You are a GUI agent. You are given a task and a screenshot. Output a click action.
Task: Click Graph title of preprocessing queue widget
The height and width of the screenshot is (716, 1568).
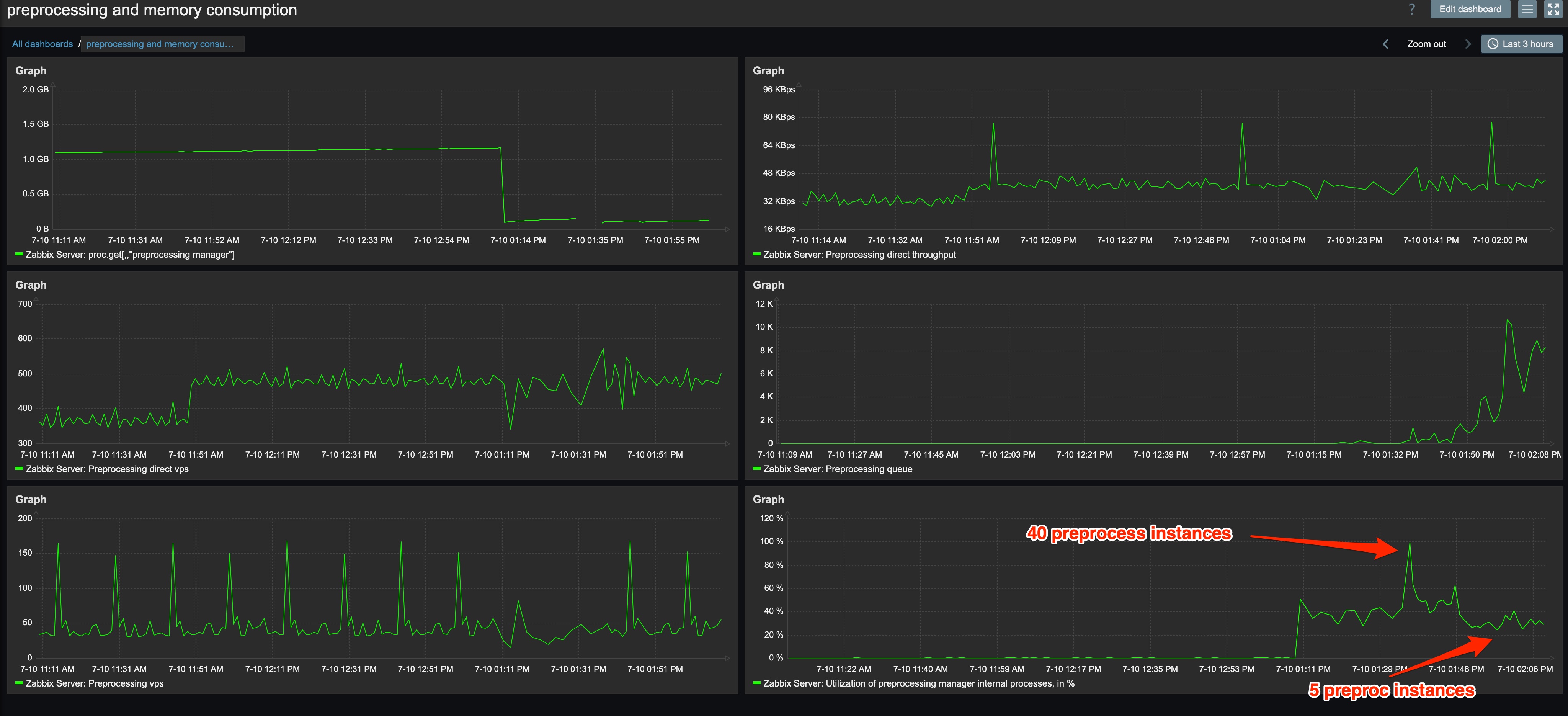[768, 285]
